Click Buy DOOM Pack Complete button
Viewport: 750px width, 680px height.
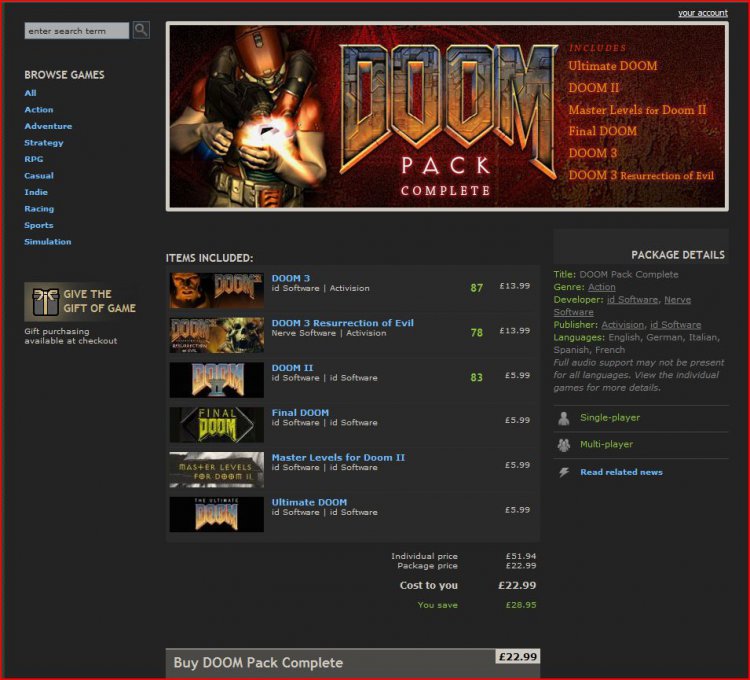coord(353,663)
